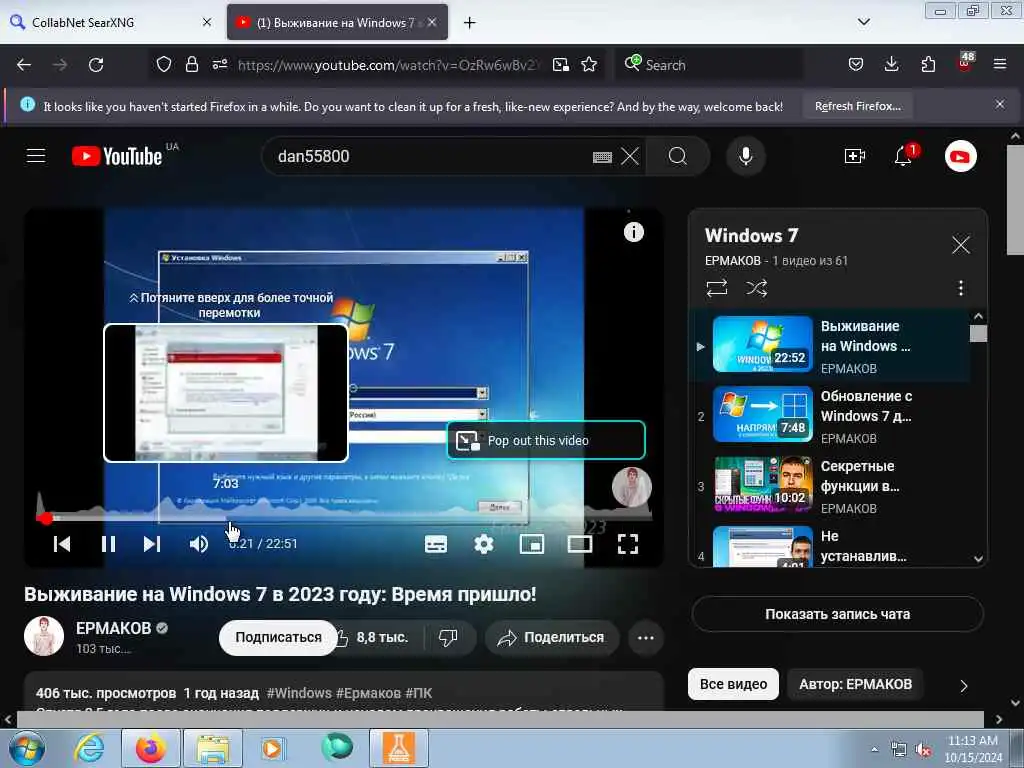Dismiss the Firefox refresh notification bar

pyautogui.click(x=999, y=104)
